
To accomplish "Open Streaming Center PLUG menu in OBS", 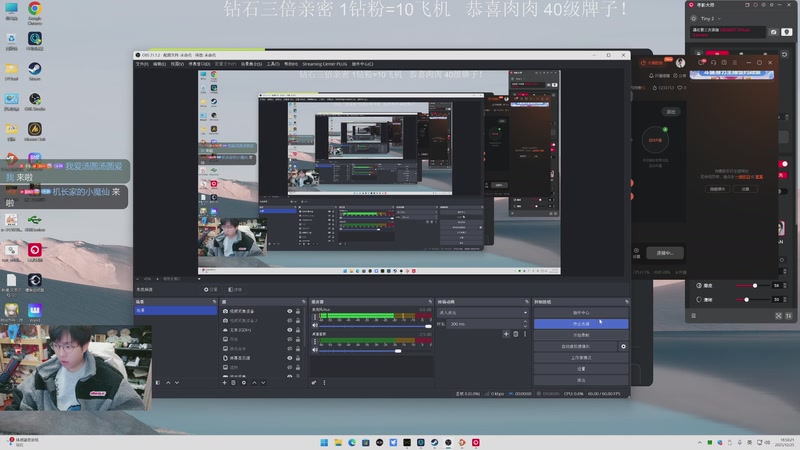I will coord(324,64).
